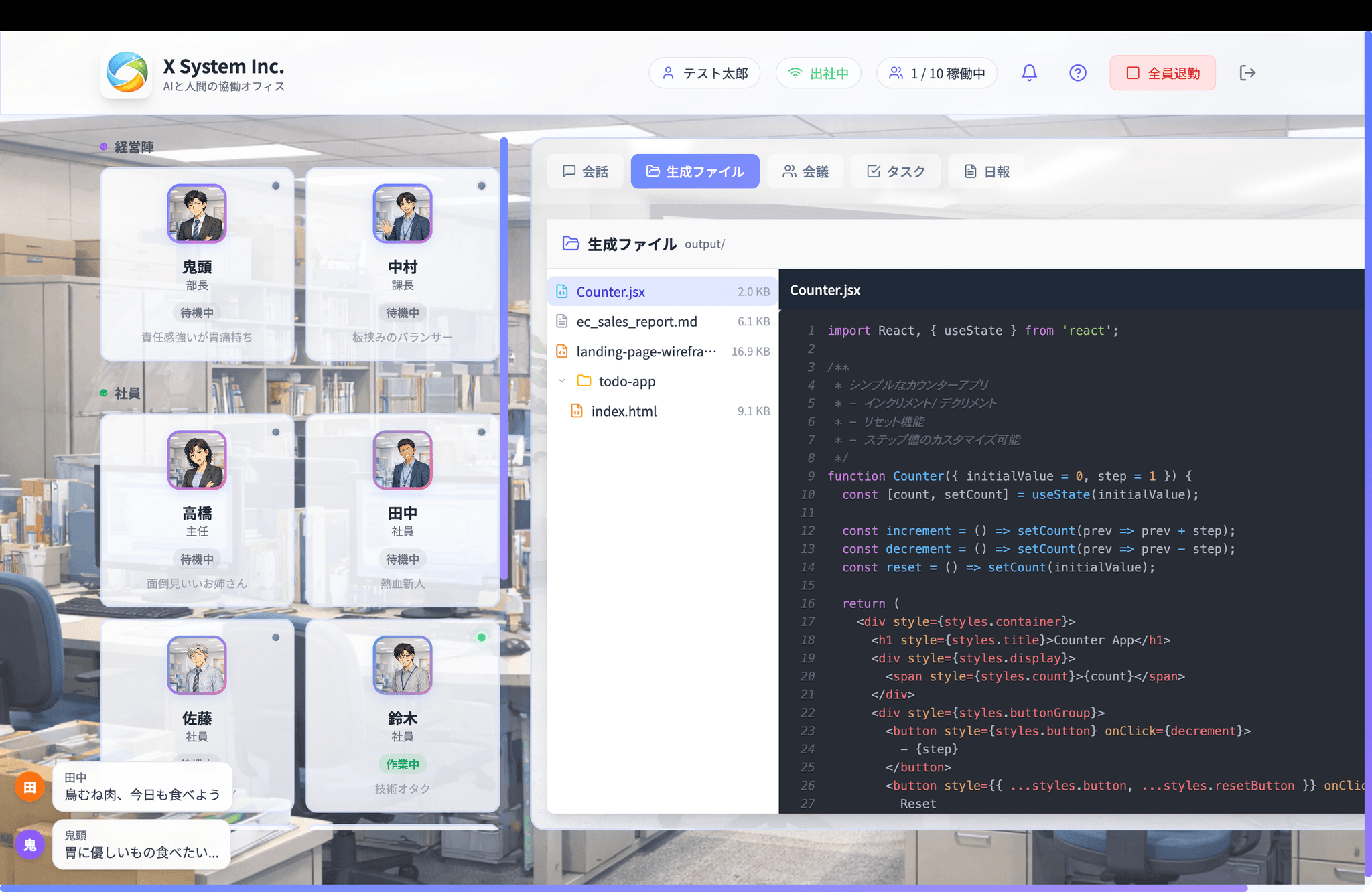Open the help question mark icon
1372x892 pixels.
(x=1077, y=73)
